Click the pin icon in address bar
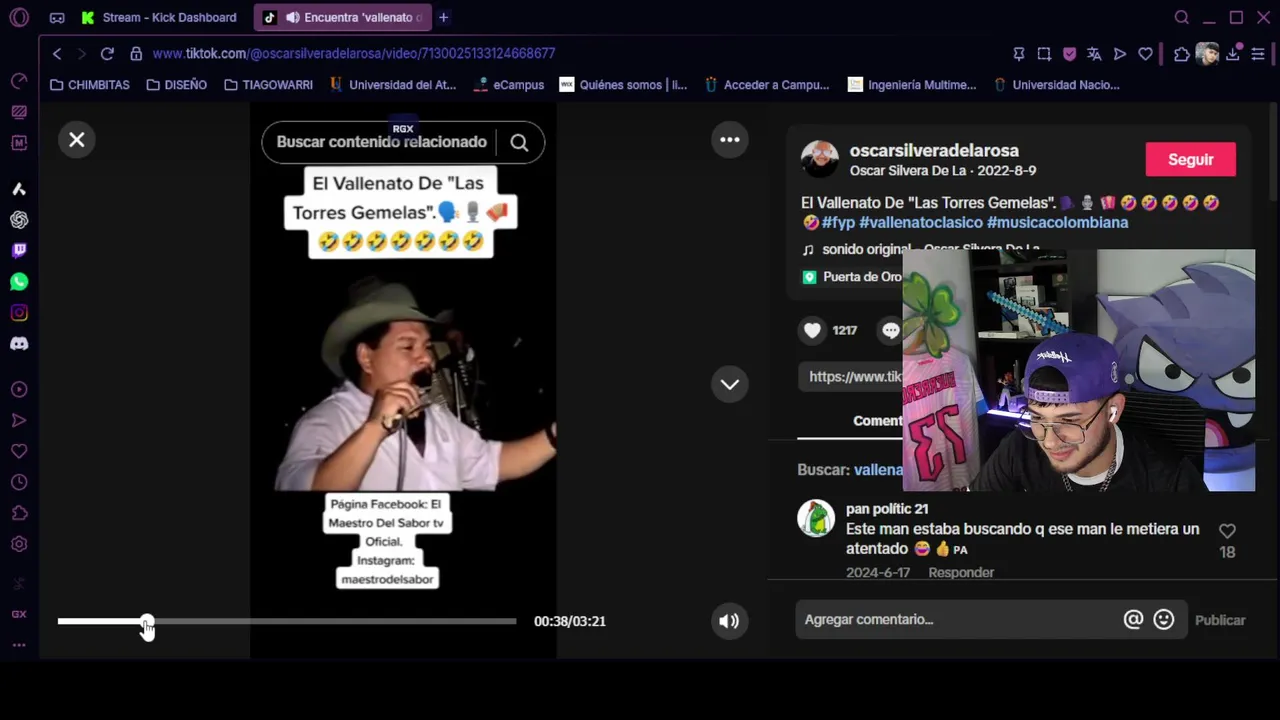The width and height of the screenshot is (1280, 720). (1019, 54)
